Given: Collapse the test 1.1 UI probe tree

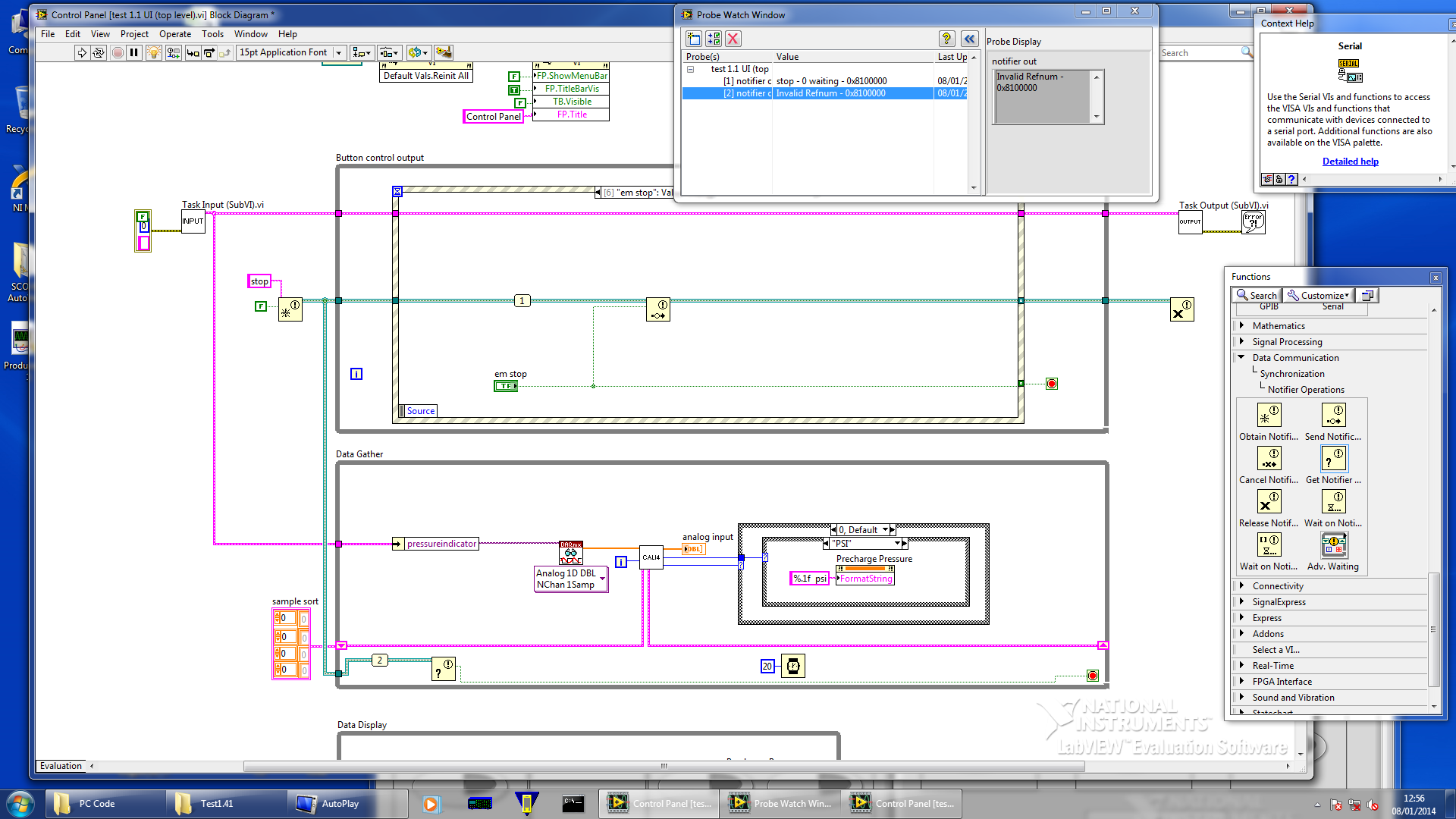Looking at the screenshot, I should 691,69.
